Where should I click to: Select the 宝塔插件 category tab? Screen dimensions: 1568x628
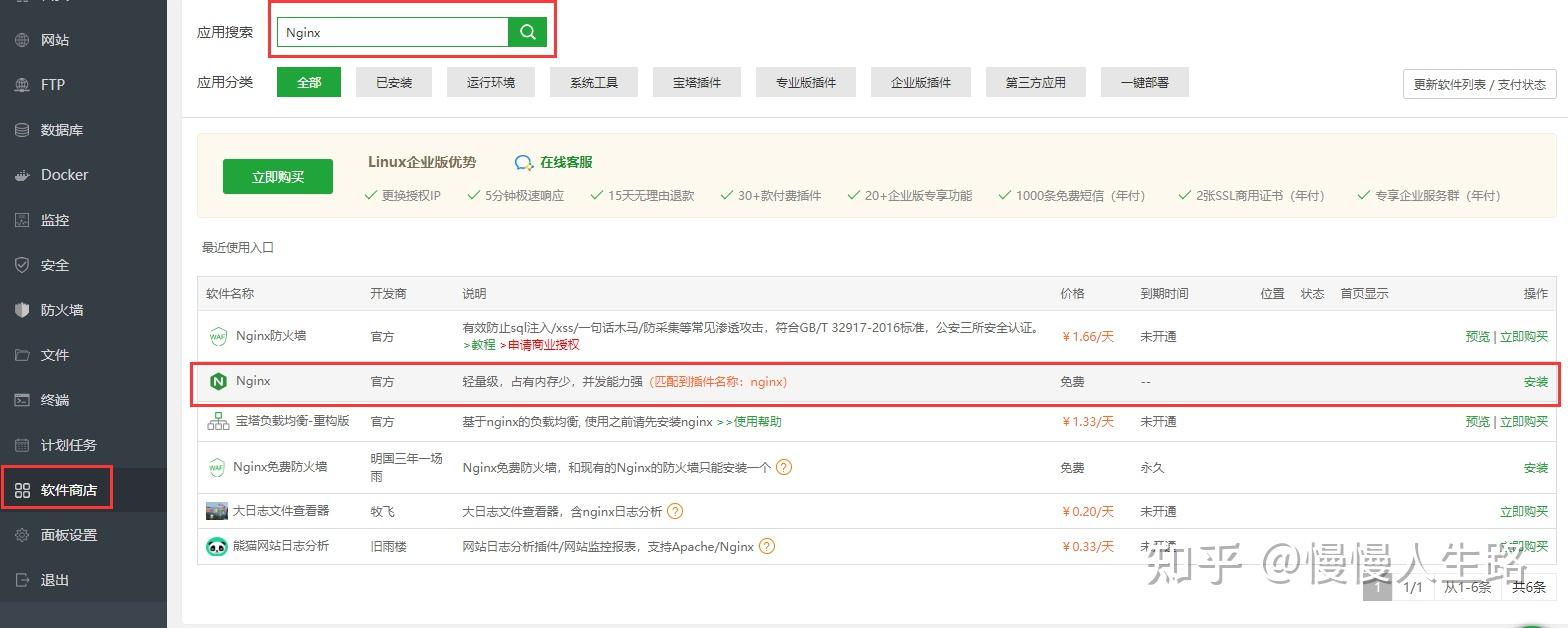[x=697, y=82]
